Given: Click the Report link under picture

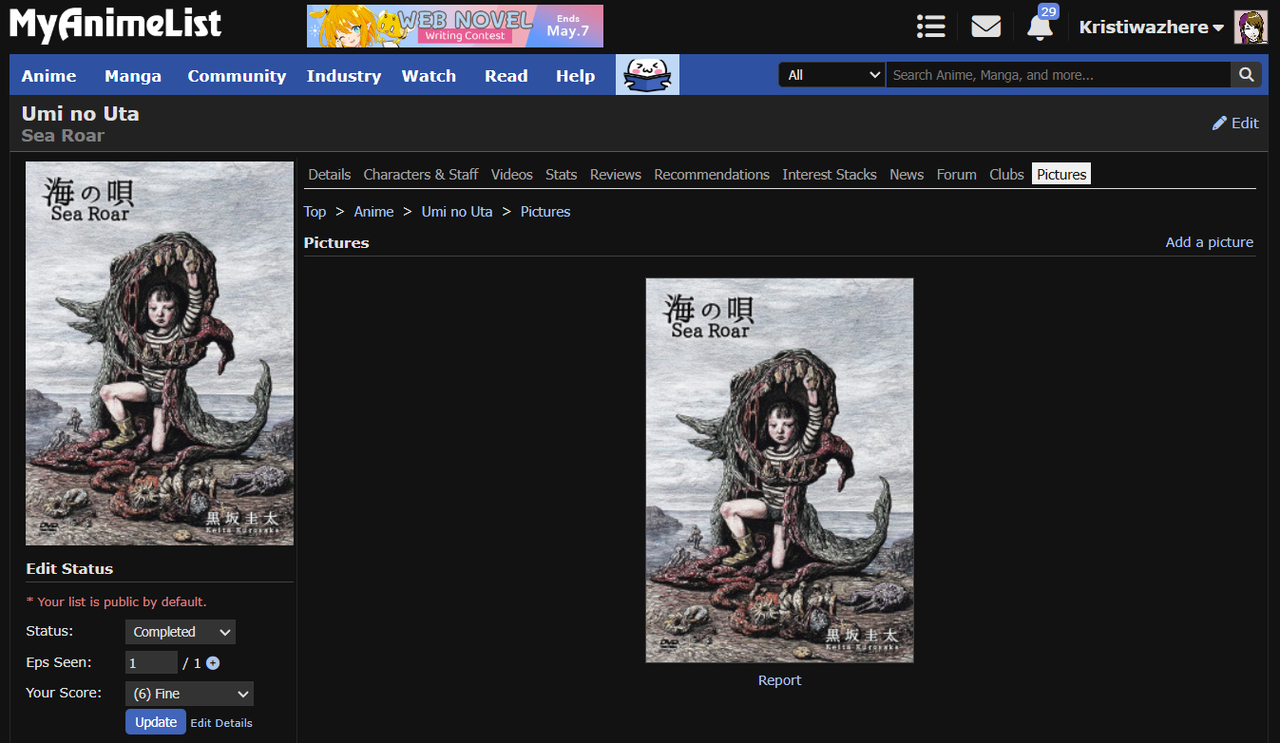Looking at the screenshot, I should (x=780, y=680).
